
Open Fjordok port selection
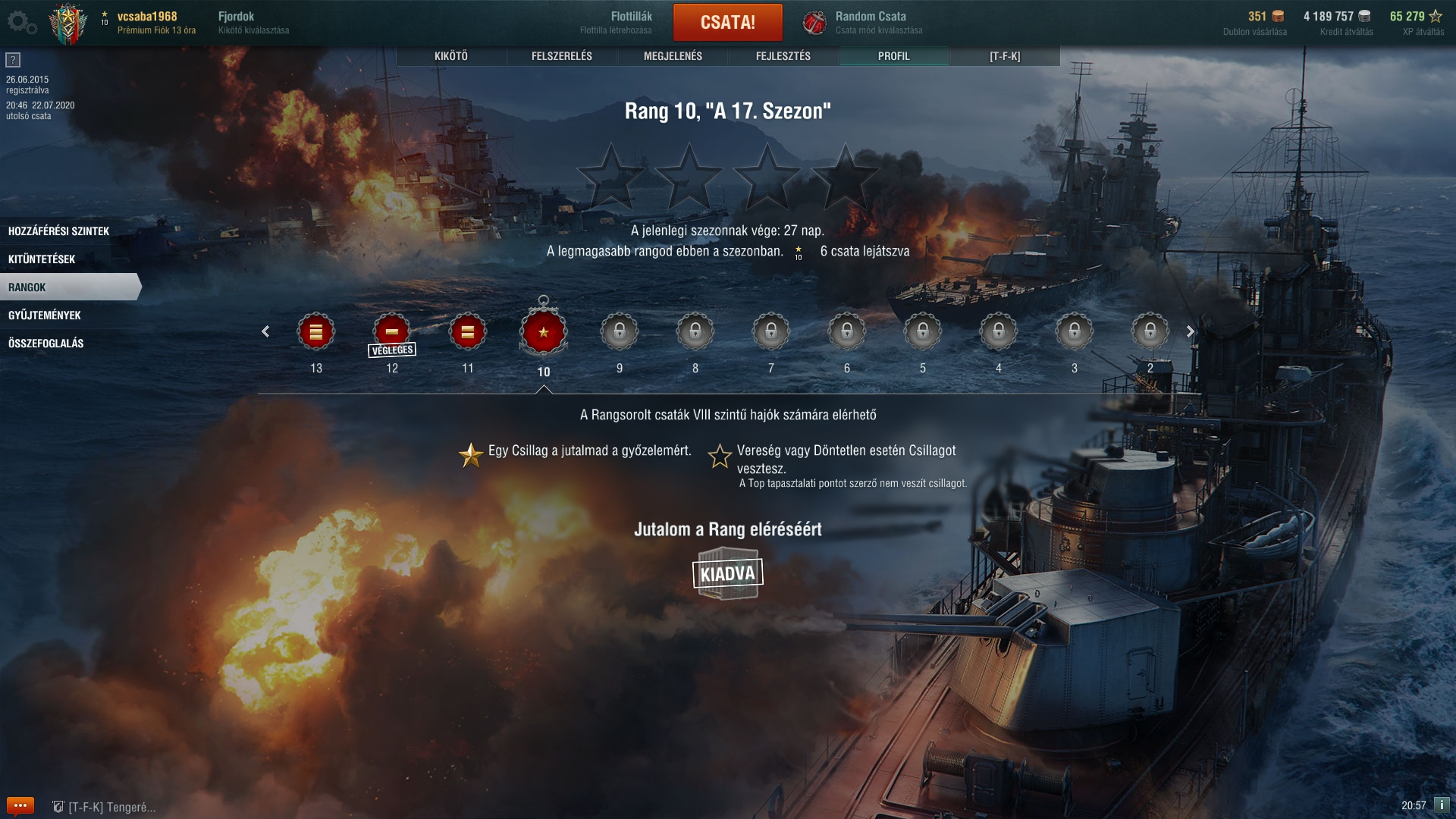click(x=253, y=23)
